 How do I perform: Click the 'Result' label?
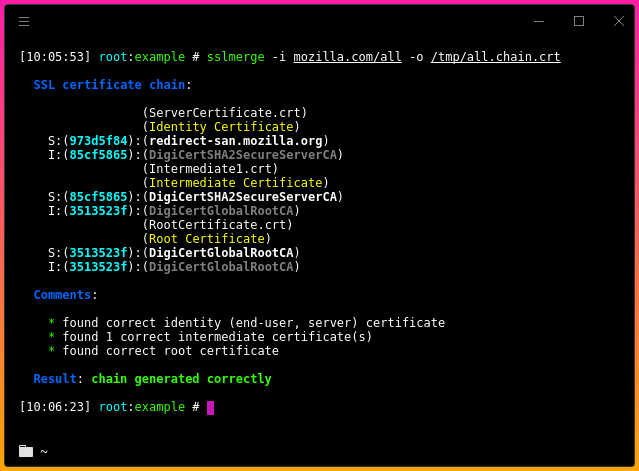(55, 379)
